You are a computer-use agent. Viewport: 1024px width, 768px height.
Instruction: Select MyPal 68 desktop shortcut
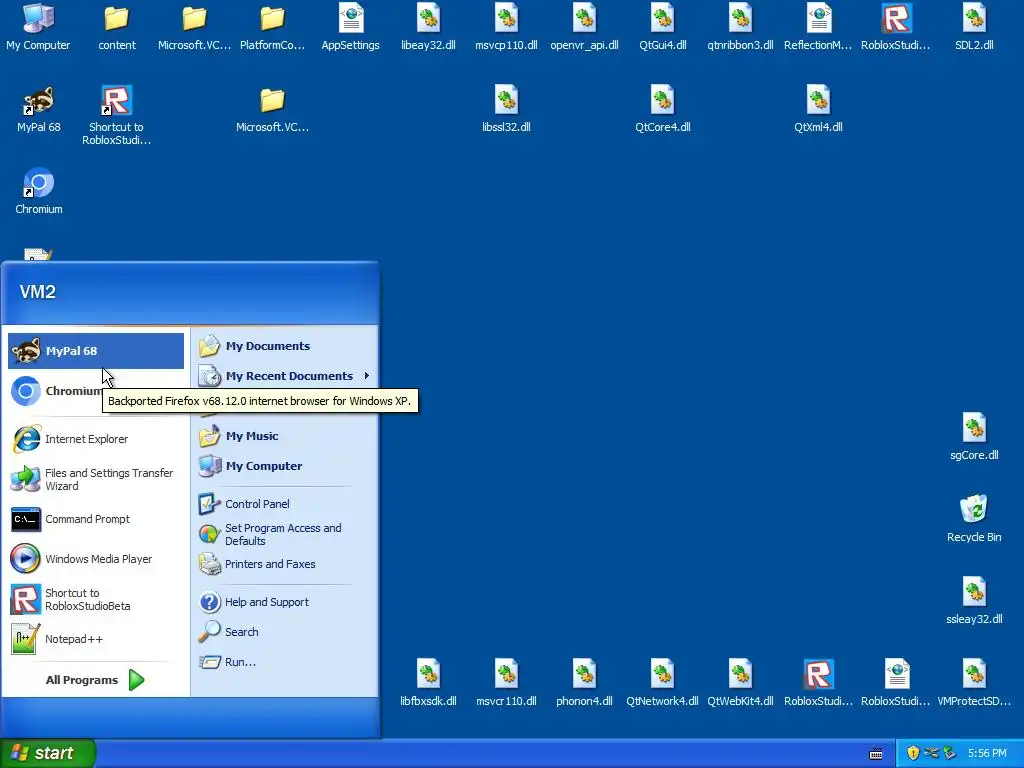coord(39,108)
